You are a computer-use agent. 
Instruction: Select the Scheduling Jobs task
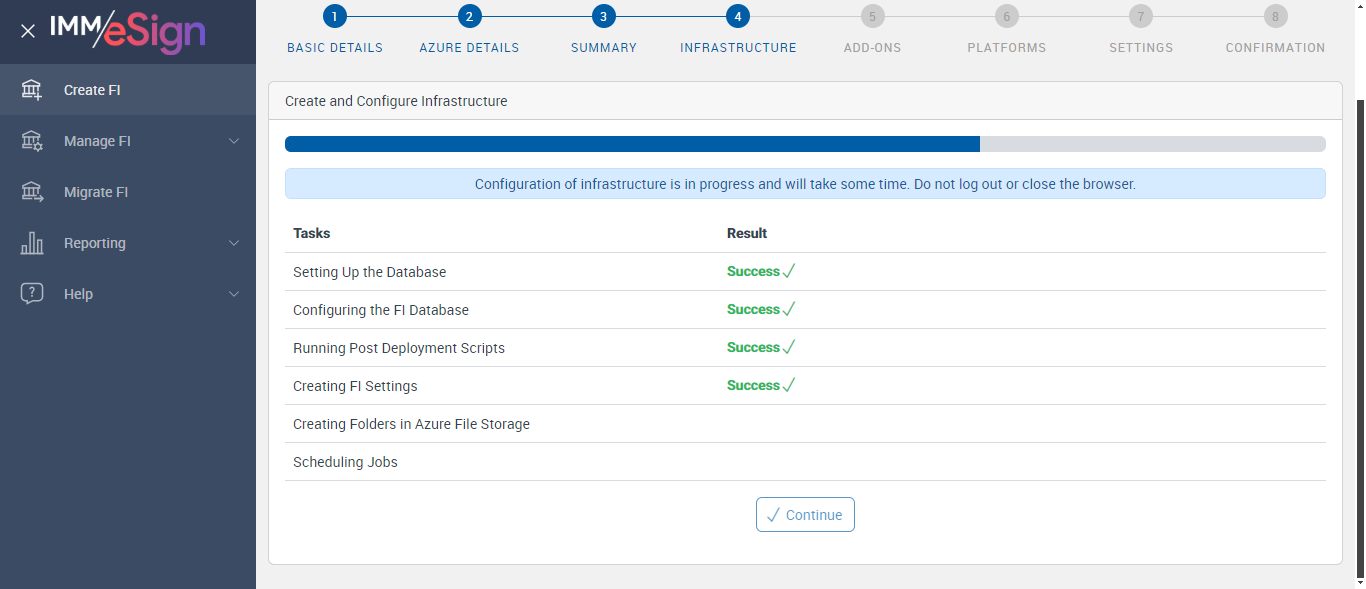click(x=345, y=462)
